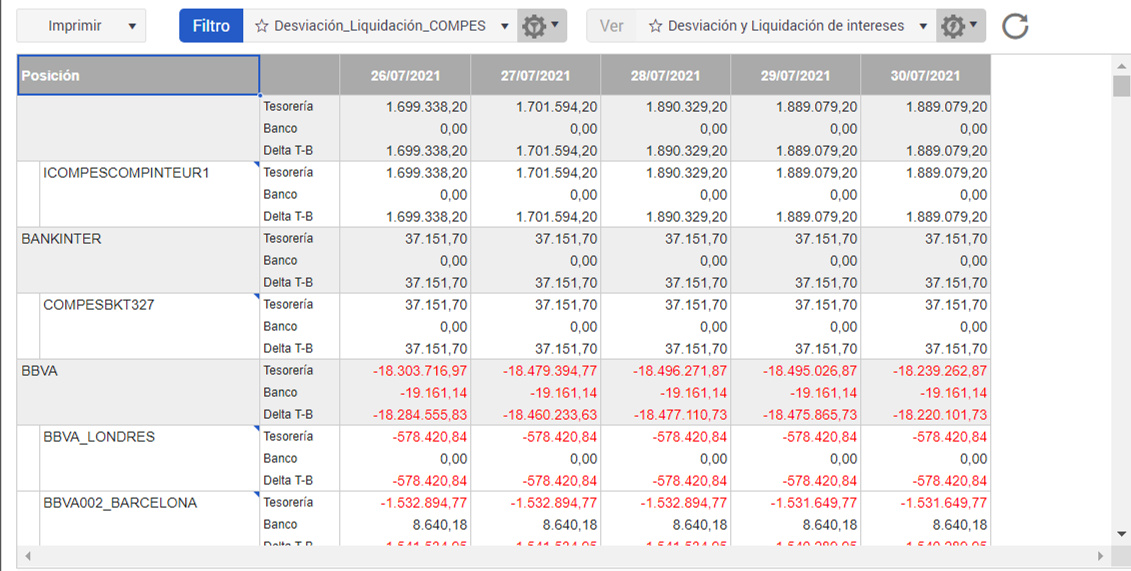Click the Ver button
The image size is (1131, 571).
612,26
